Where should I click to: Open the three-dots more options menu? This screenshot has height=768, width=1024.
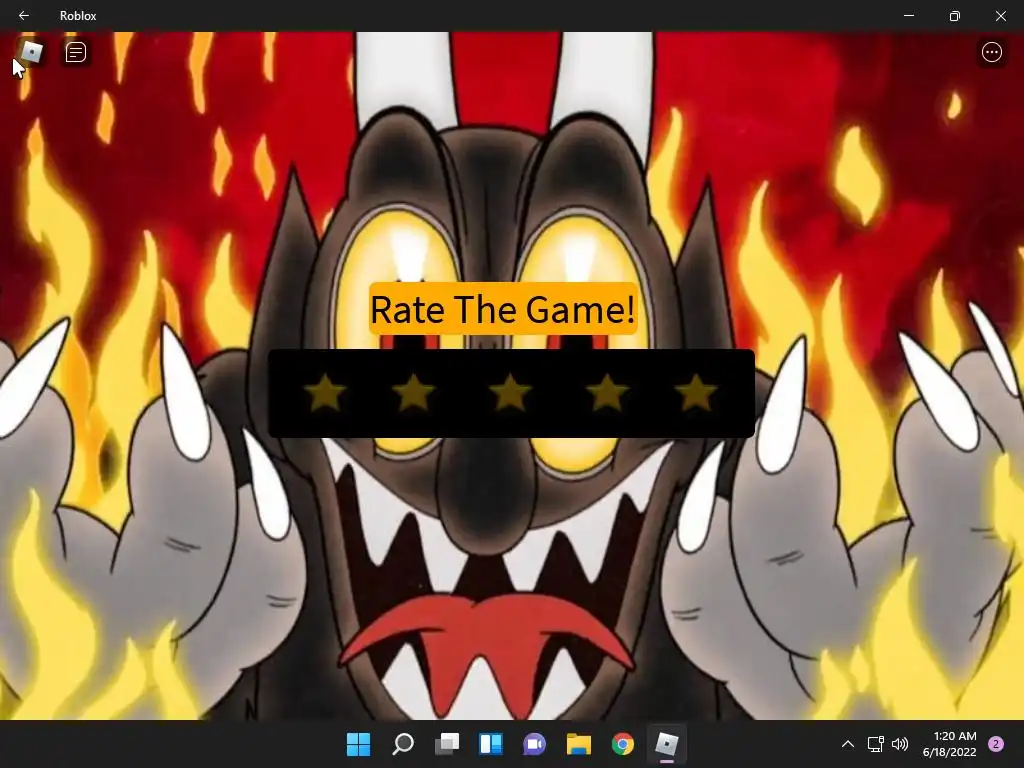click(991, 52)
